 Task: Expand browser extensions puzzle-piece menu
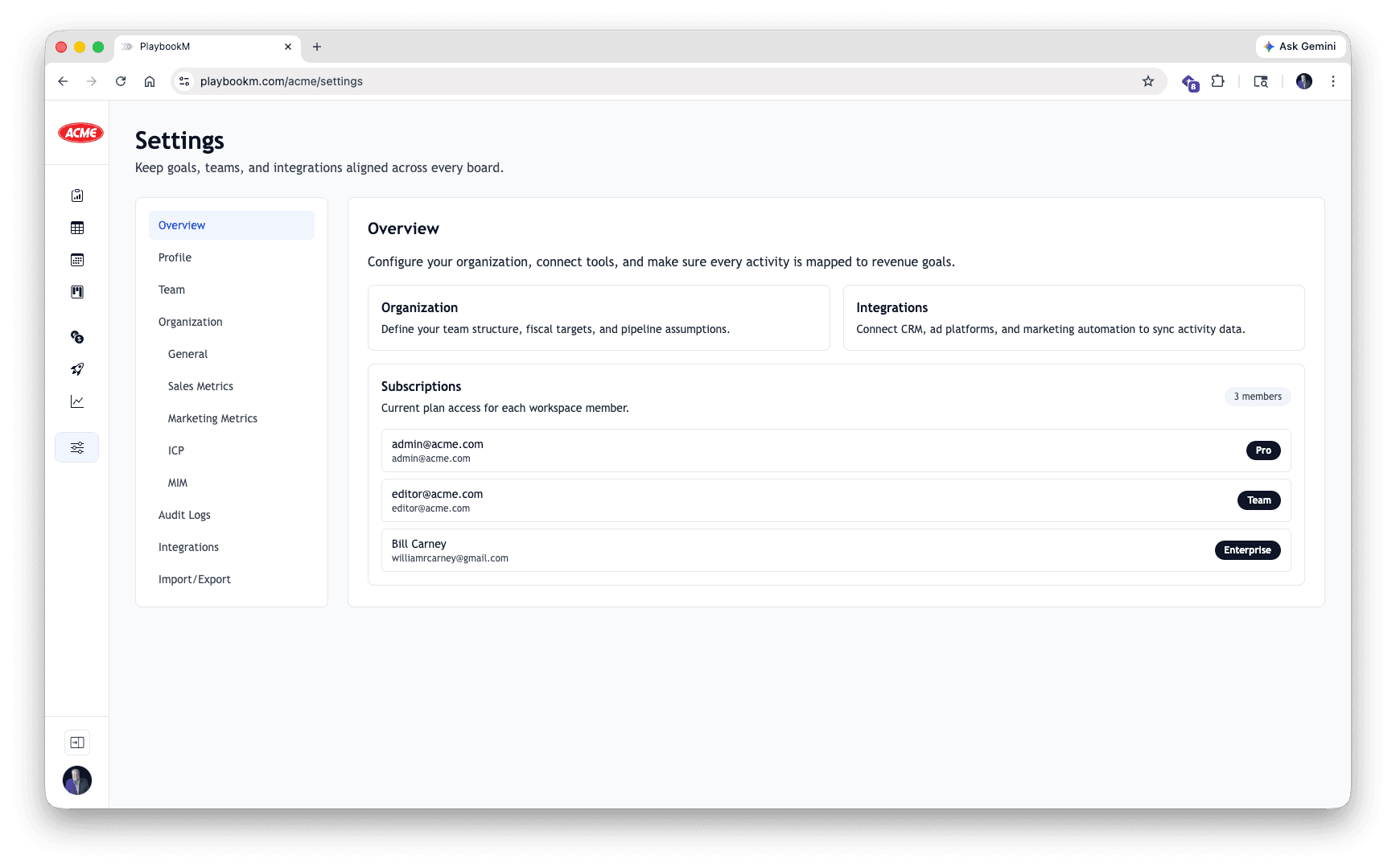pos(1217,81)
